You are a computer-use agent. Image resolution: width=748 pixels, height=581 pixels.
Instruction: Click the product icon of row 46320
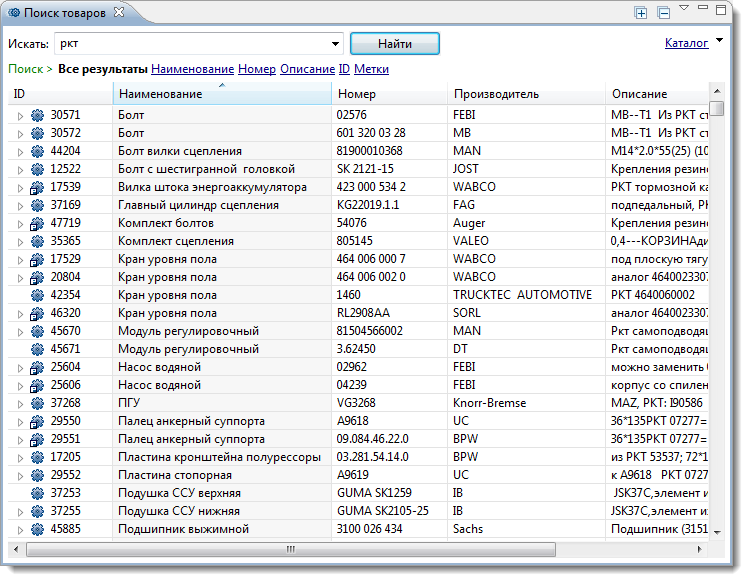point(37,313)
